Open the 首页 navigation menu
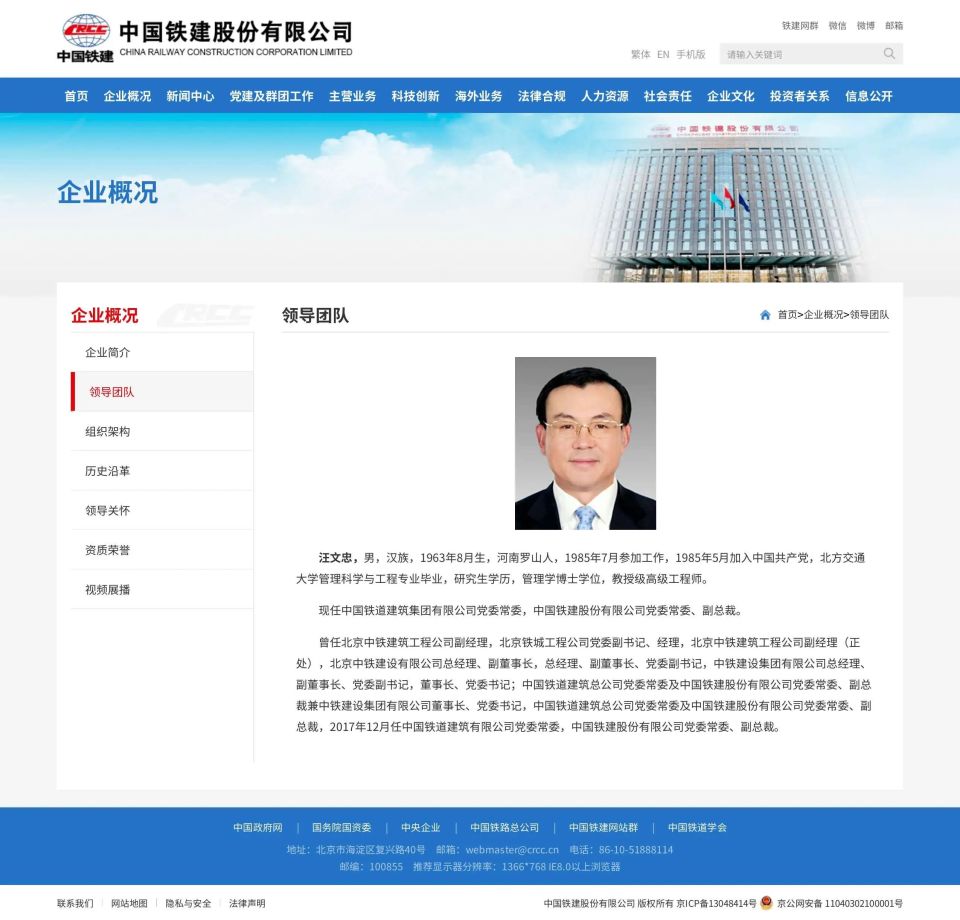Viewport: 960px width, 920px height. coord(77,96)
